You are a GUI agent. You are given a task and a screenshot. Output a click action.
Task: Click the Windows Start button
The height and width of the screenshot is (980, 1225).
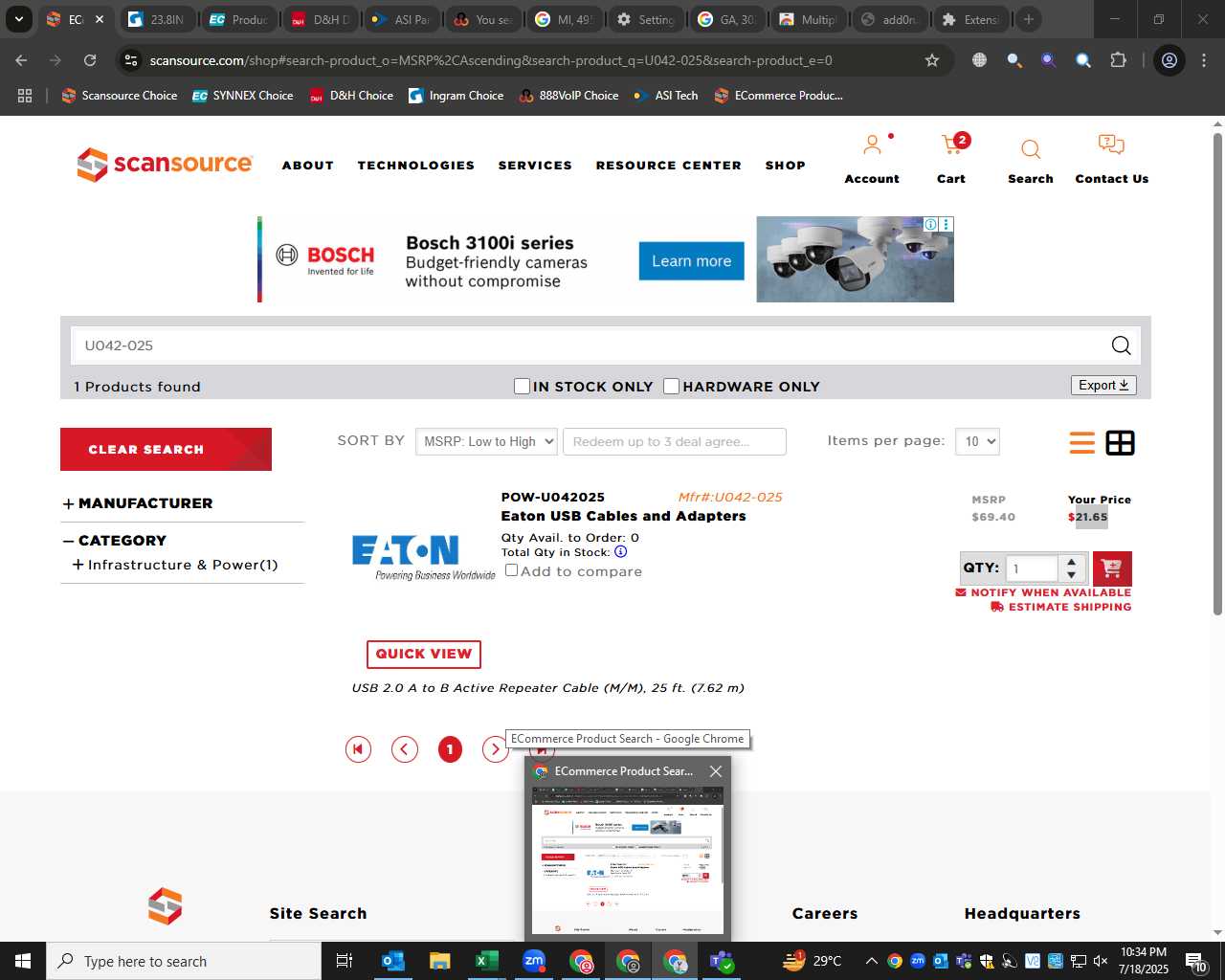pyautogui.click(x=23, y=961)
